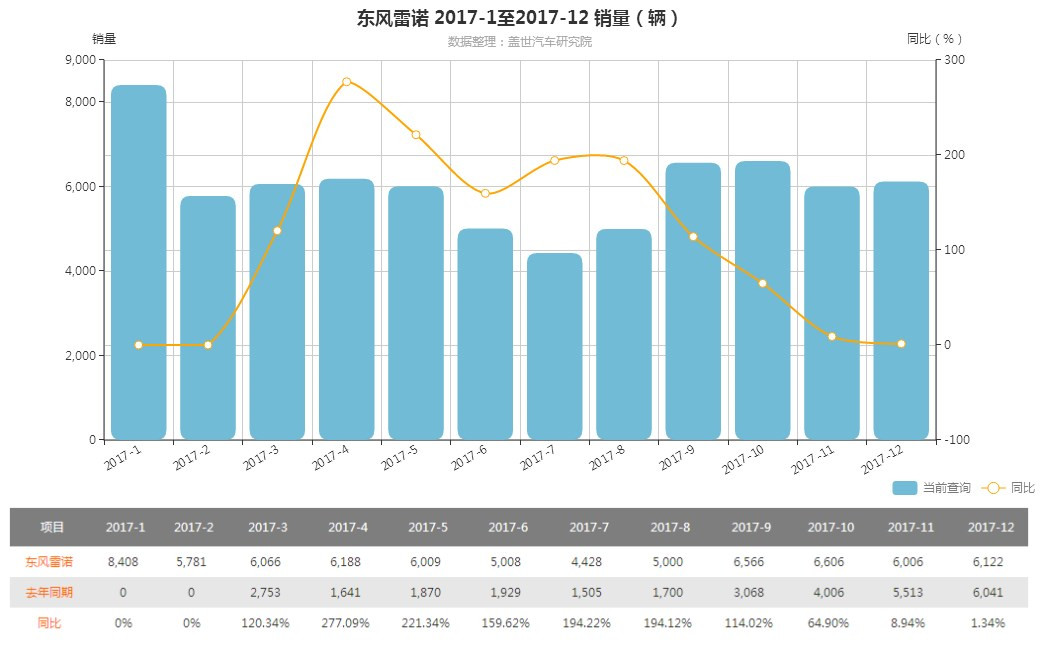
Task: Click the 2017-3 line data point
Action: tap(277, 231)
